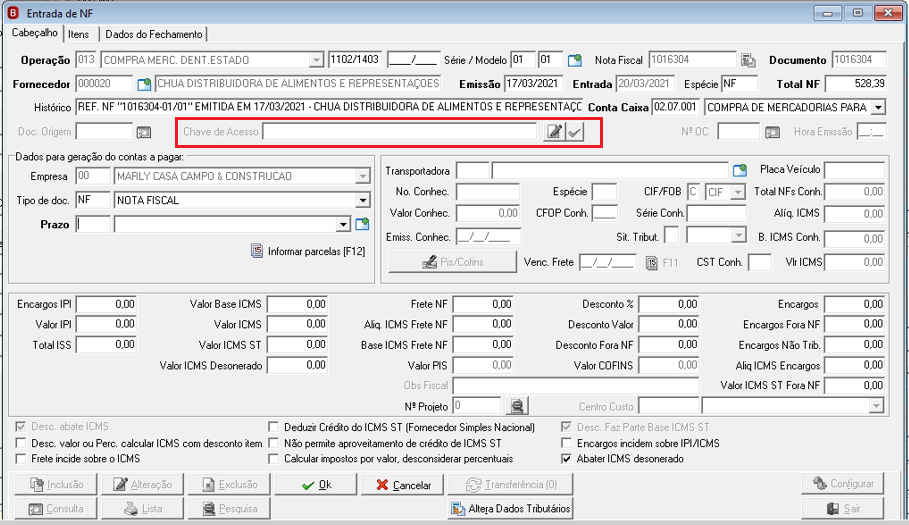Expand the Empresa dropdown
This screenshot has width=909, height=525.
363,176
